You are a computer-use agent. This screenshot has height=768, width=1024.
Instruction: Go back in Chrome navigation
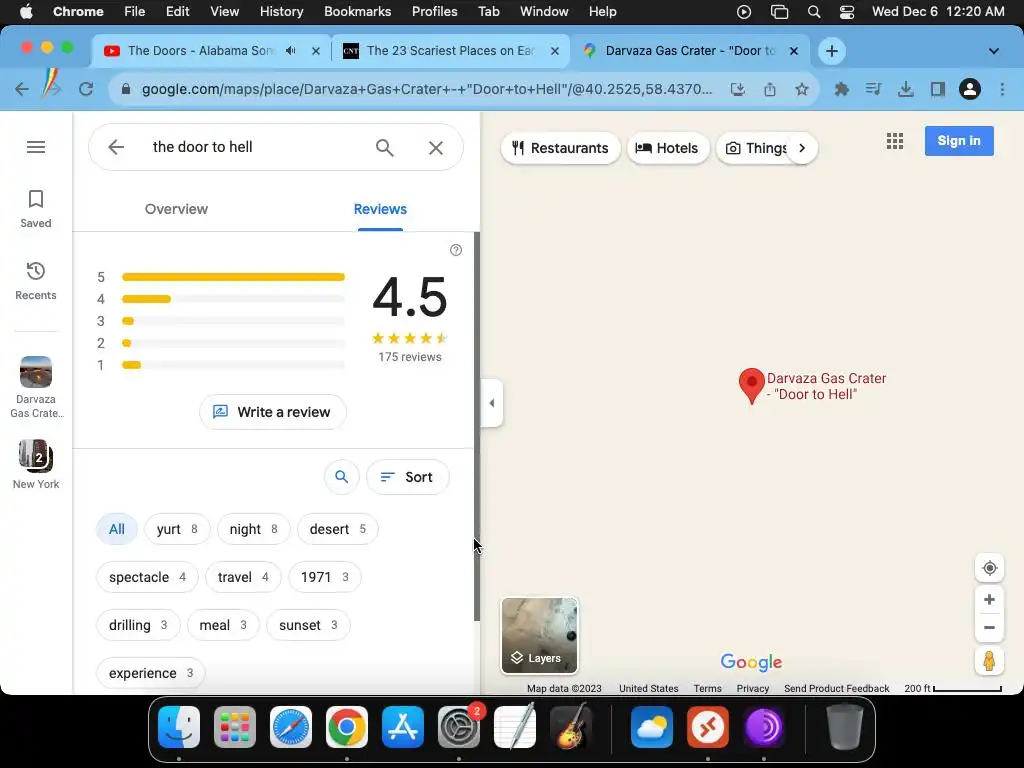tap(22, 89)
